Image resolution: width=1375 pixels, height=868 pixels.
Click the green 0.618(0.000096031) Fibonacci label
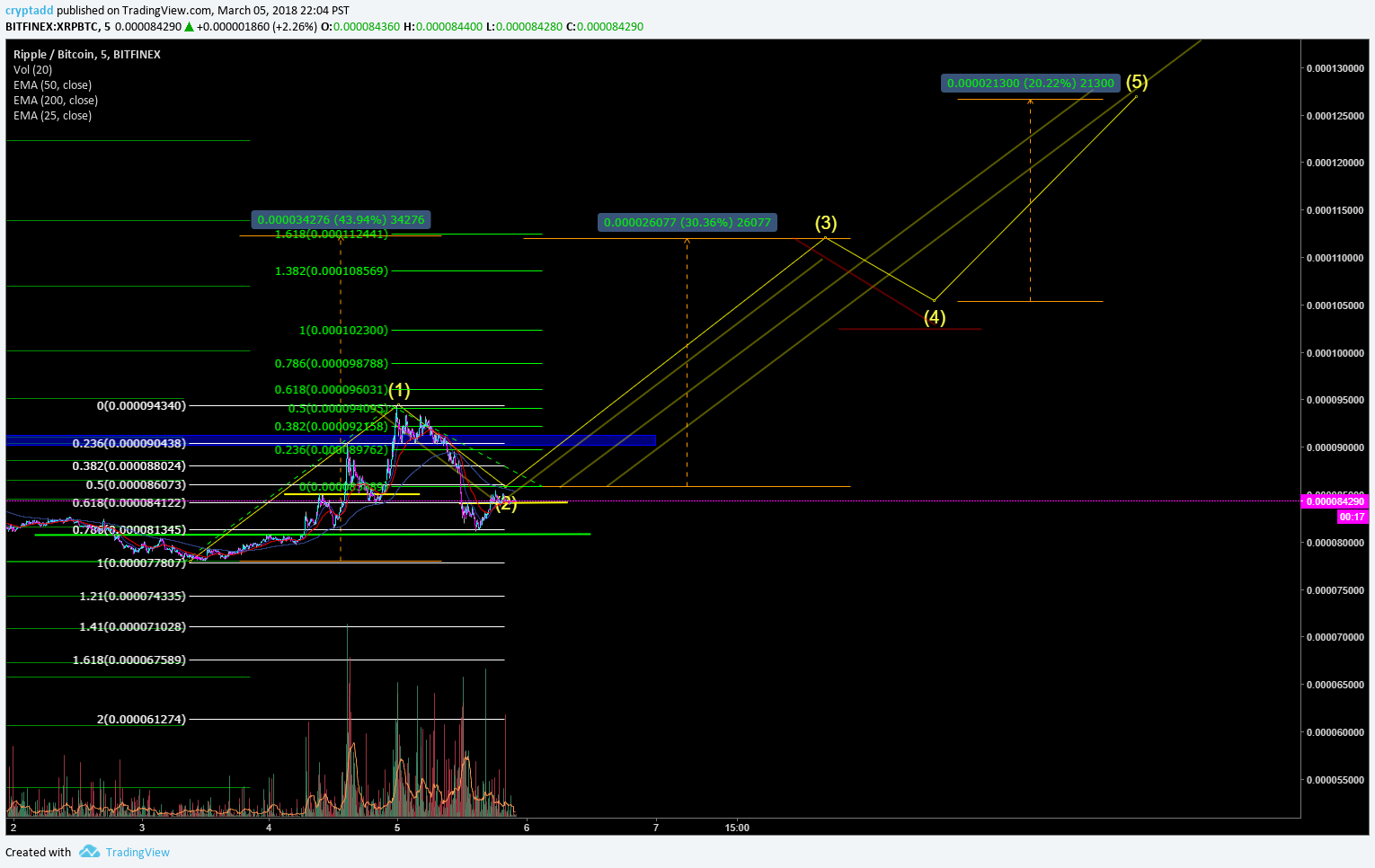332,390
